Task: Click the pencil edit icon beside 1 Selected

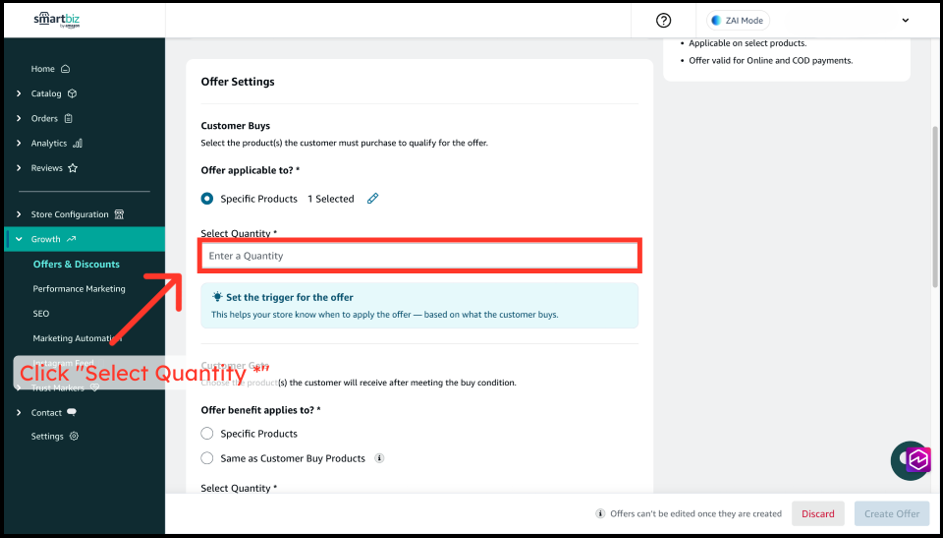Action: tap(372, 199)
